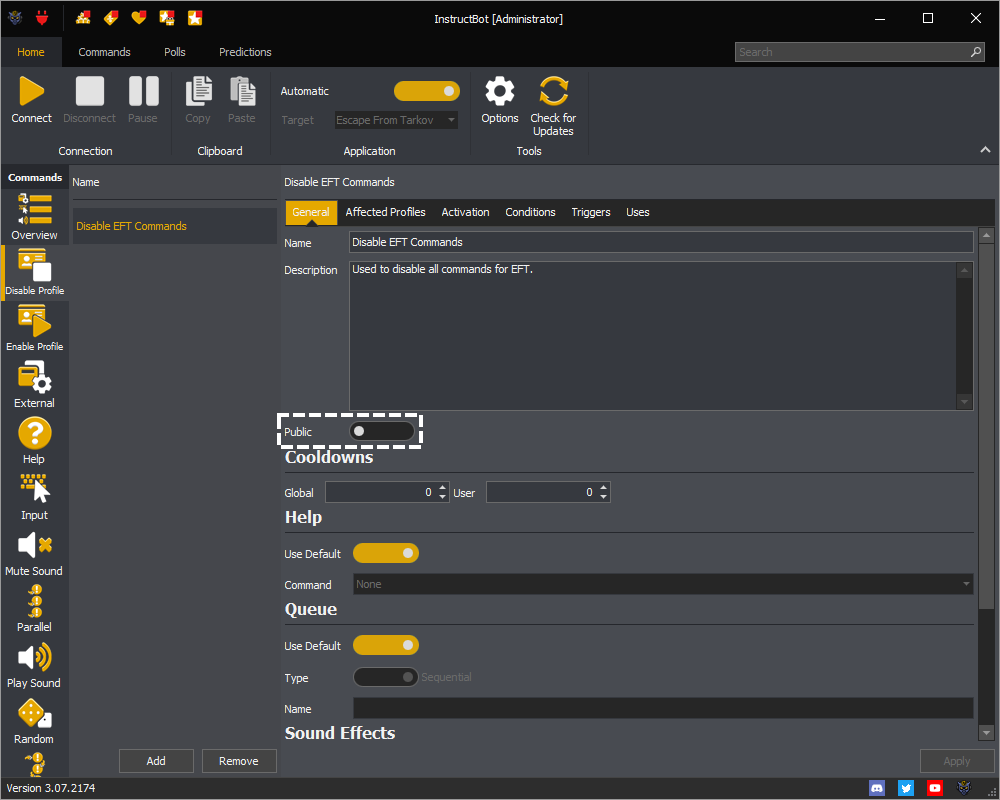
Task: Click the settings panel vertical scrollbar down arrow
Action: (x=987, y=733)
